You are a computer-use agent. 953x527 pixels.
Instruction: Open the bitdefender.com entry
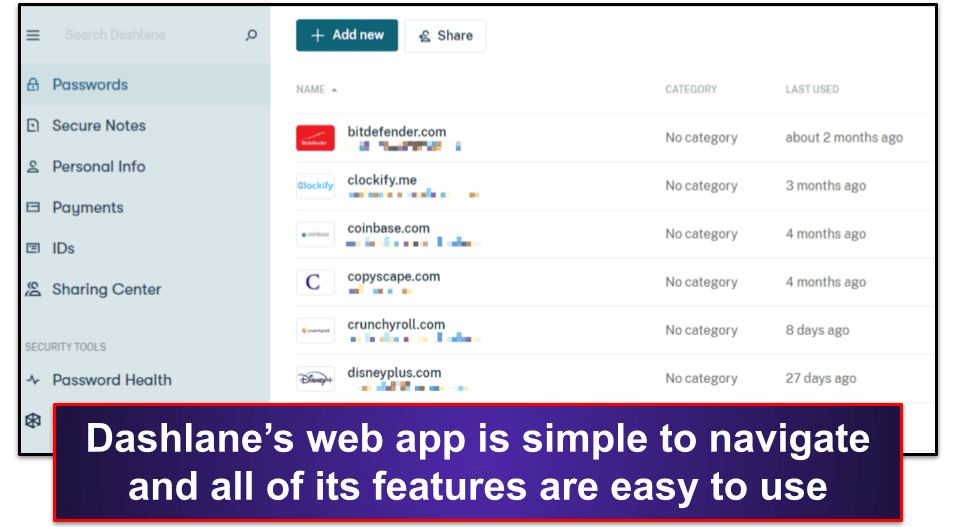(397, 132)
